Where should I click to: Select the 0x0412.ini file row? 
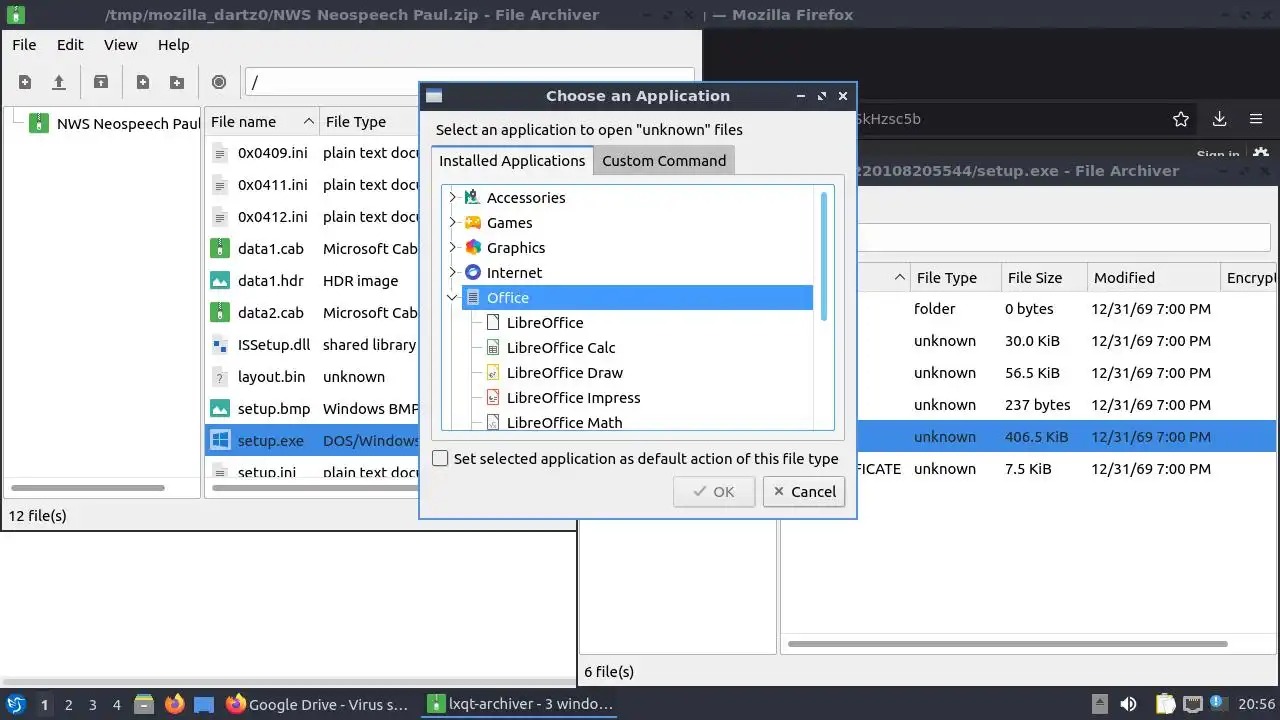pyautogui.click(x=312, y=216)
